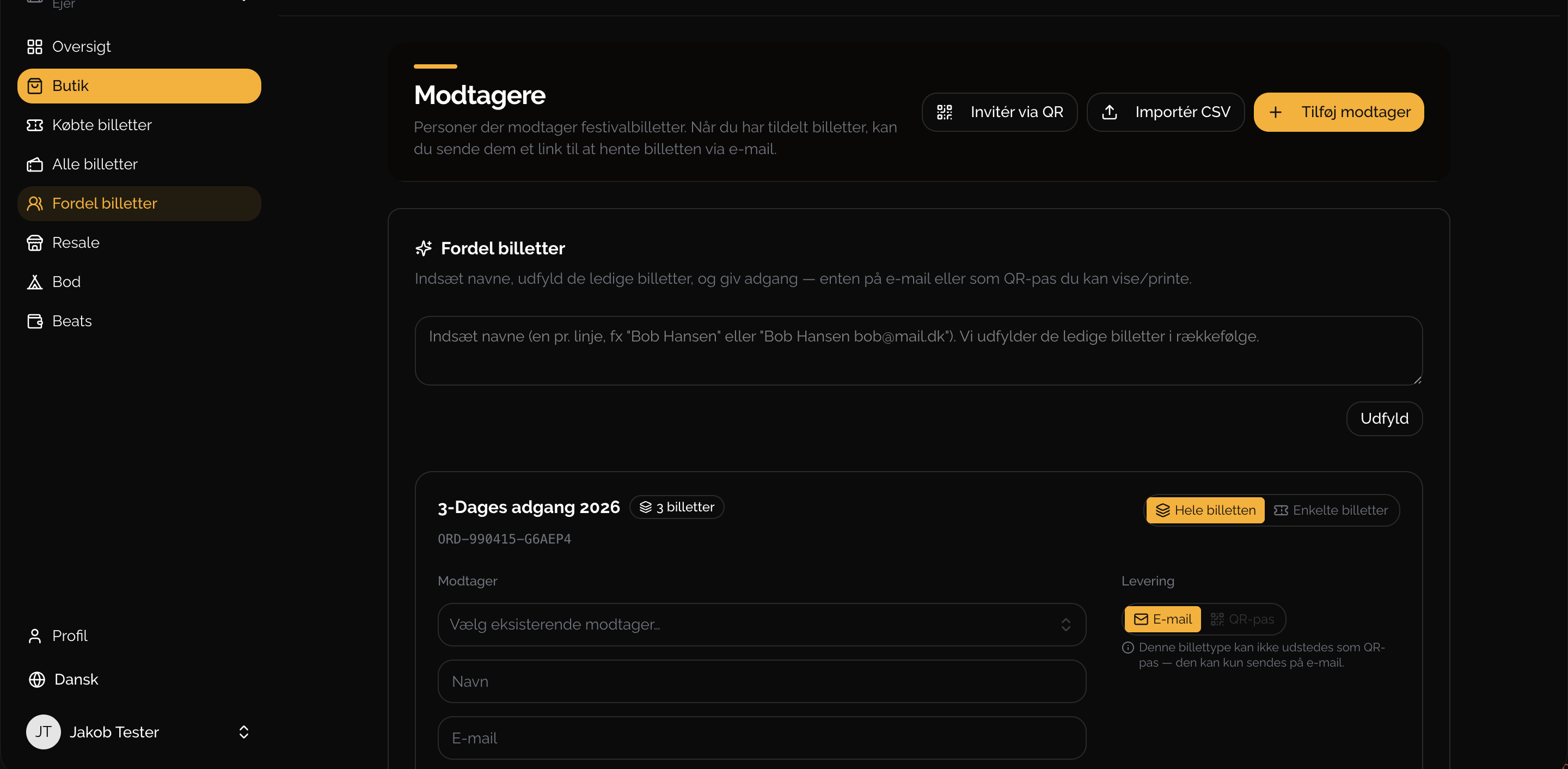Focus the Navn input field
This screenshot has width=1568, height=769.
click(762, 681)
